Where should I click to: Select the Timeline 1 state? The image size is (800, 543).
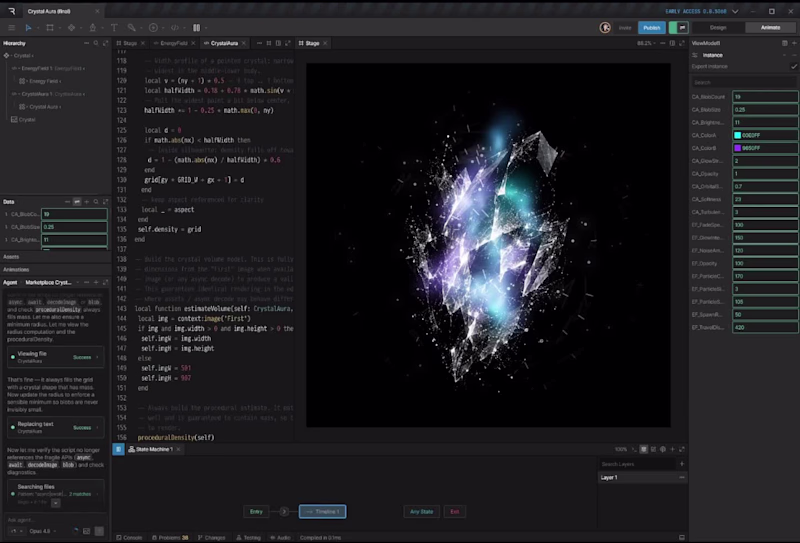coord(322,511)
